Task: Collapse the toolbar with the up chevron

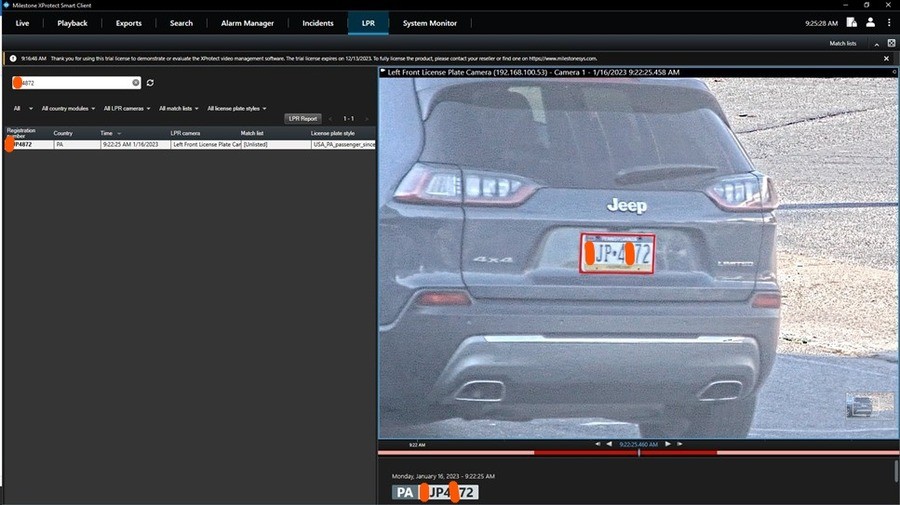Action: tap(876, 44)
